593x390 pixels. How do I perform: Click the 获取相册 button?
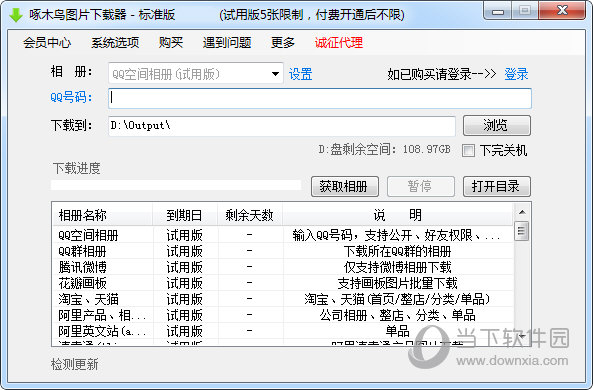345,186
